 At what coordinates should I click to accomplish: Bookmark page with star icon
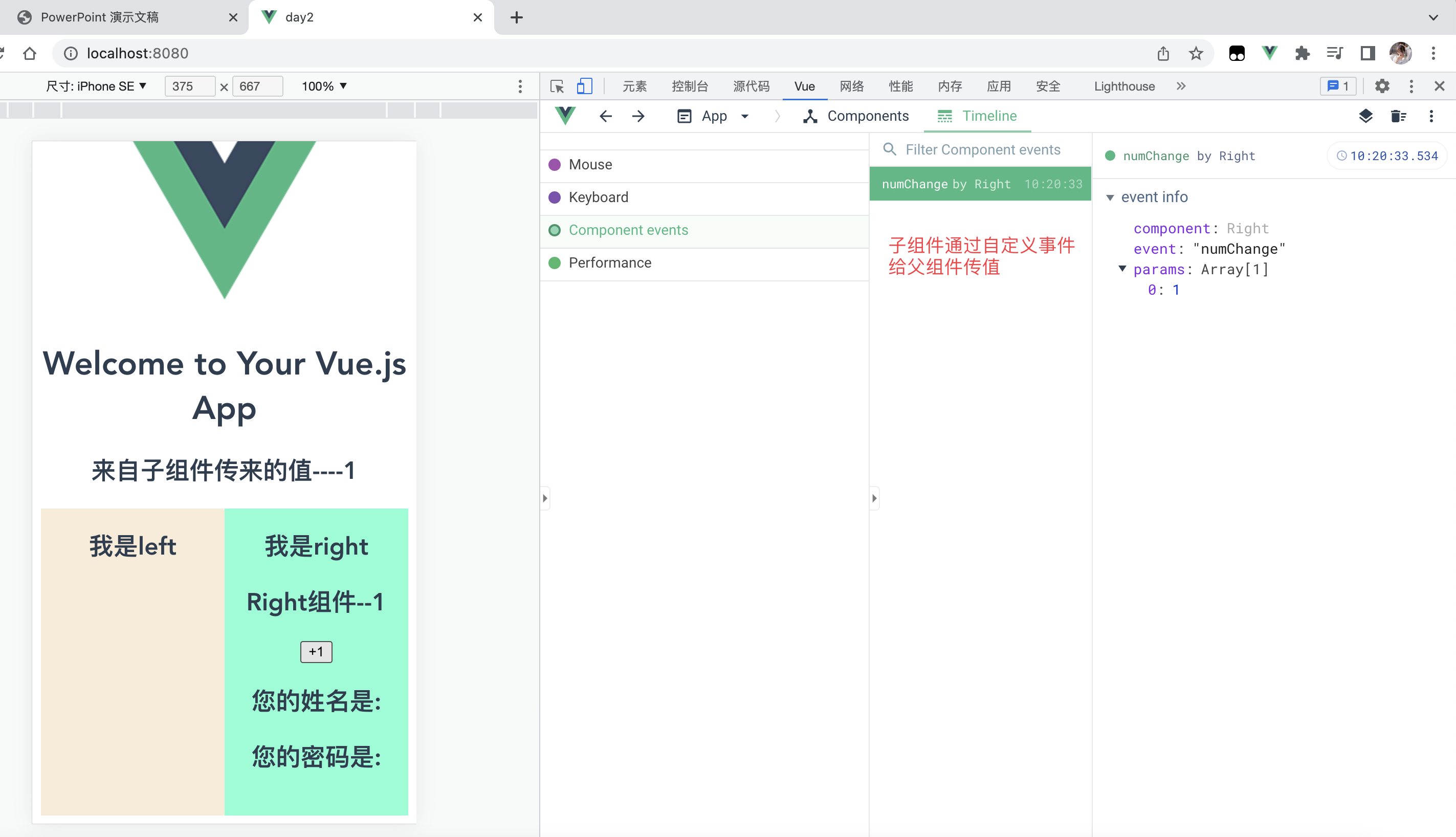[x=1196, y=53]
